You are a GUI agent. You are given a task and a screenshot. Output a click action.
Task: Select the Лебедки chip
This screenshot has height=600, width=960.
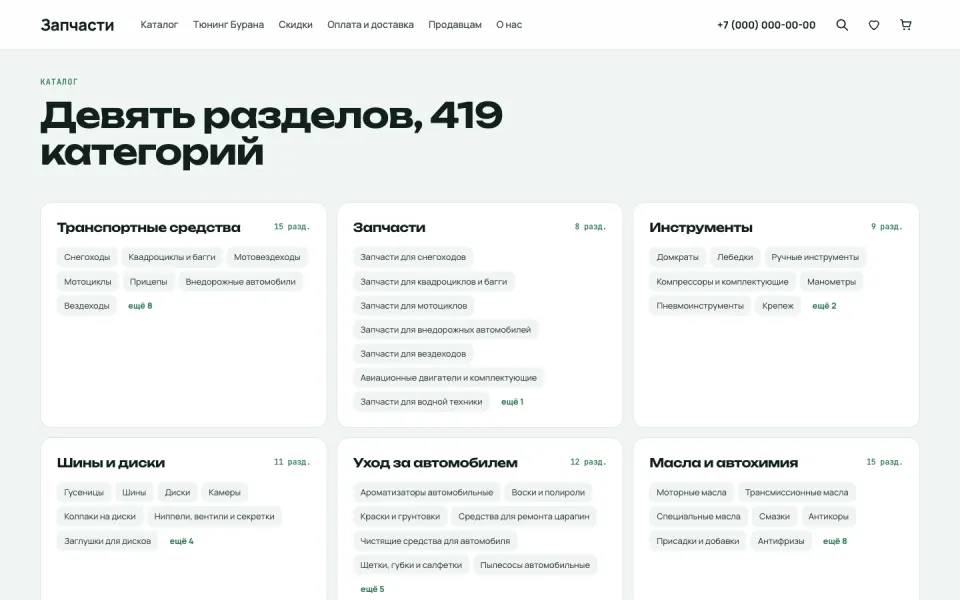(x=735, y=257)
